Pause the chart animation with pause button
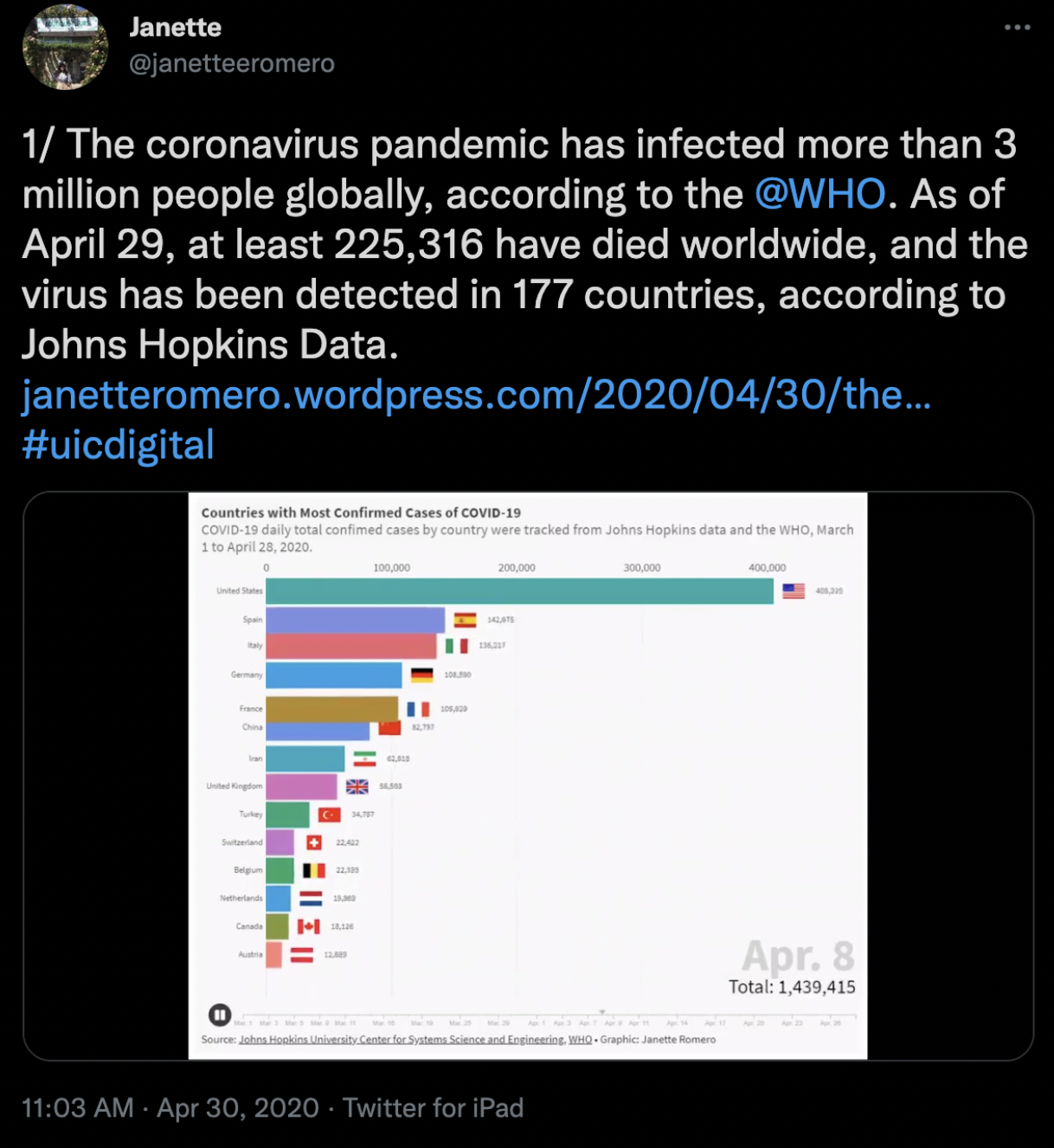The width and height of the screenshot is (1054, 1148). pyautogui.click(x=219, y=1014)
